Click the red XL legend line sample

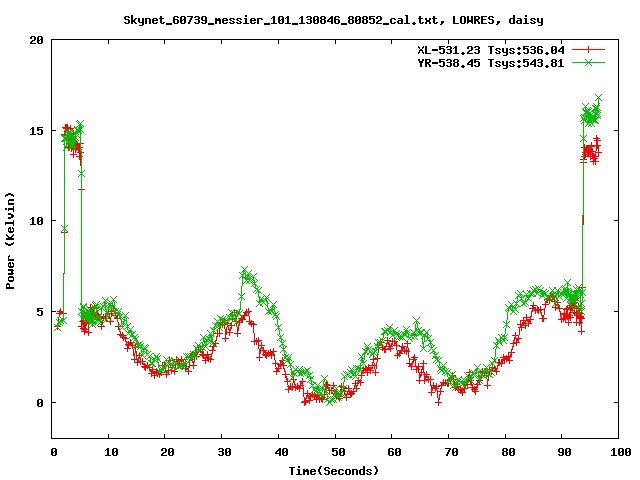(588, 50)
